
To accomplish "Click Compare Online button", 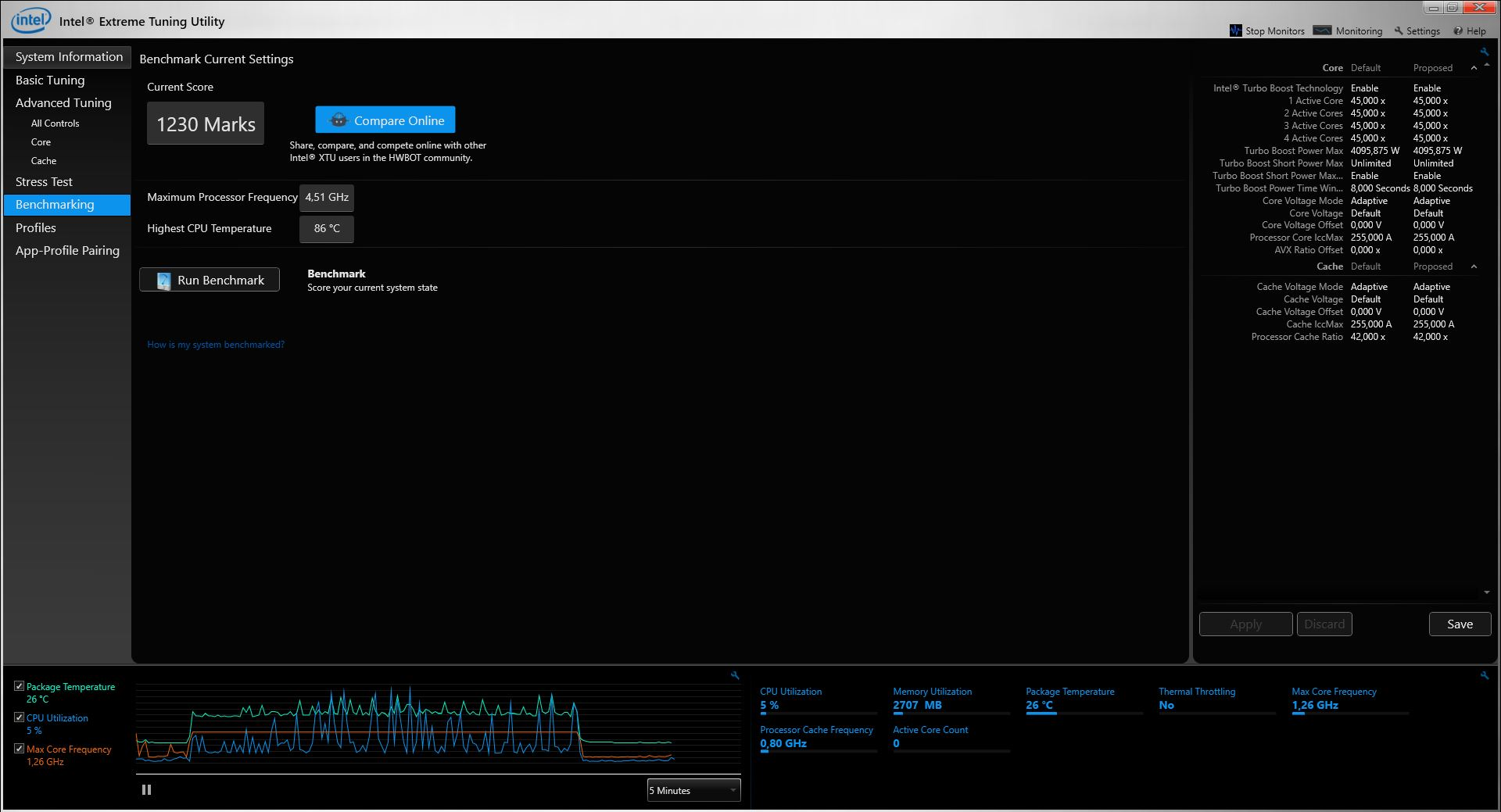I will (x=385, y=120).
